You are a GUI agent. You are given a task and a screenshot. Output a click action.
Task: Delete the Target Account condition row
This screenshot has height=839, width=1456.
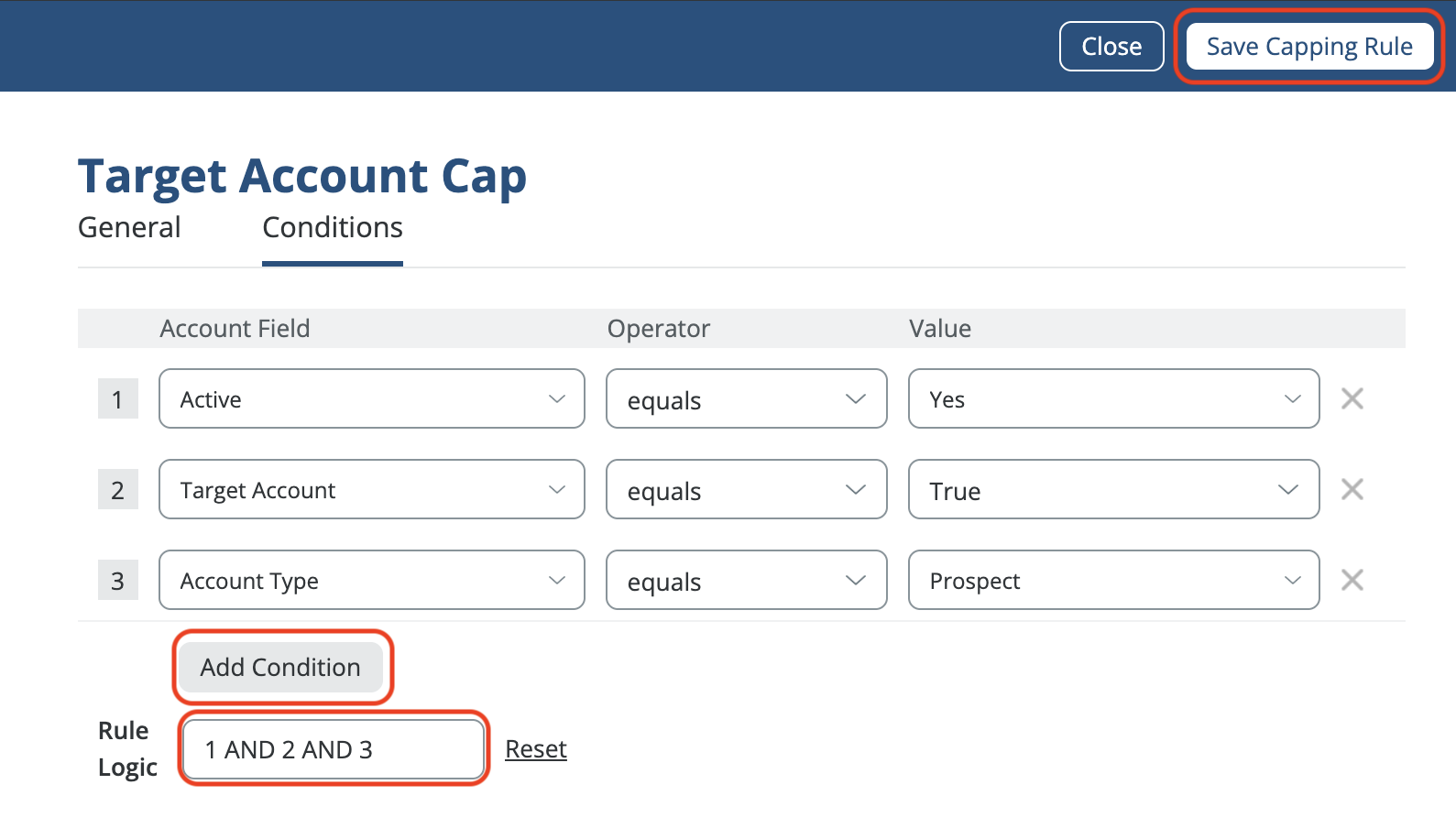click(x=1352, y=489)
